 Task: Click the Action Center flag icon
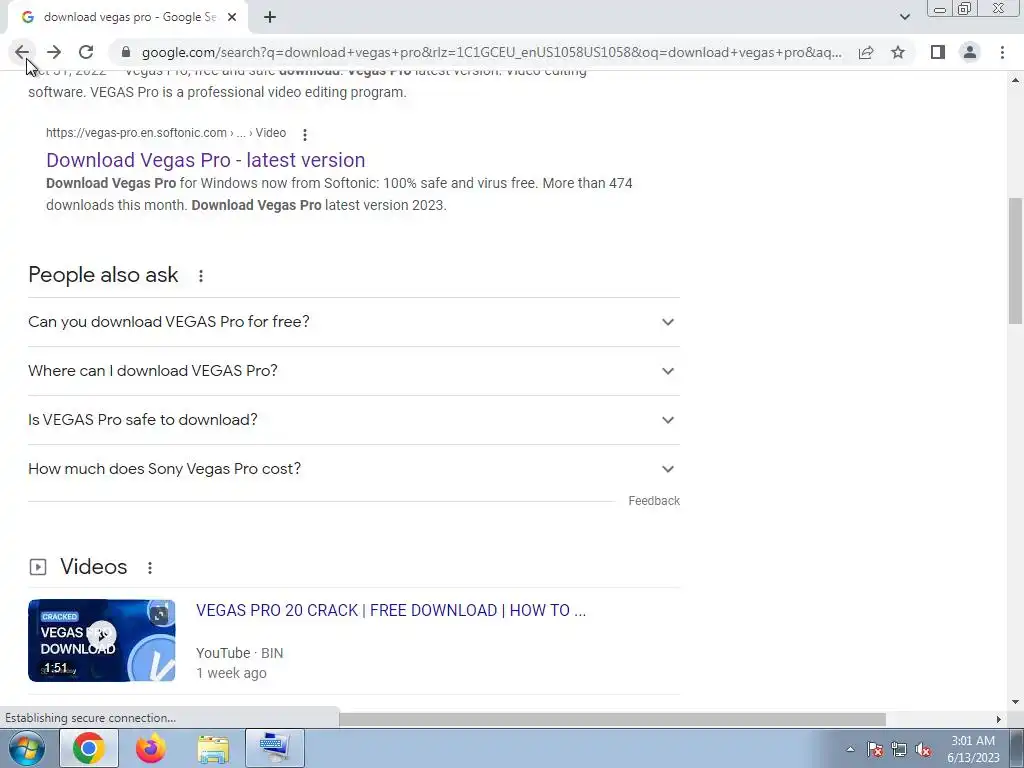point(875,750)
